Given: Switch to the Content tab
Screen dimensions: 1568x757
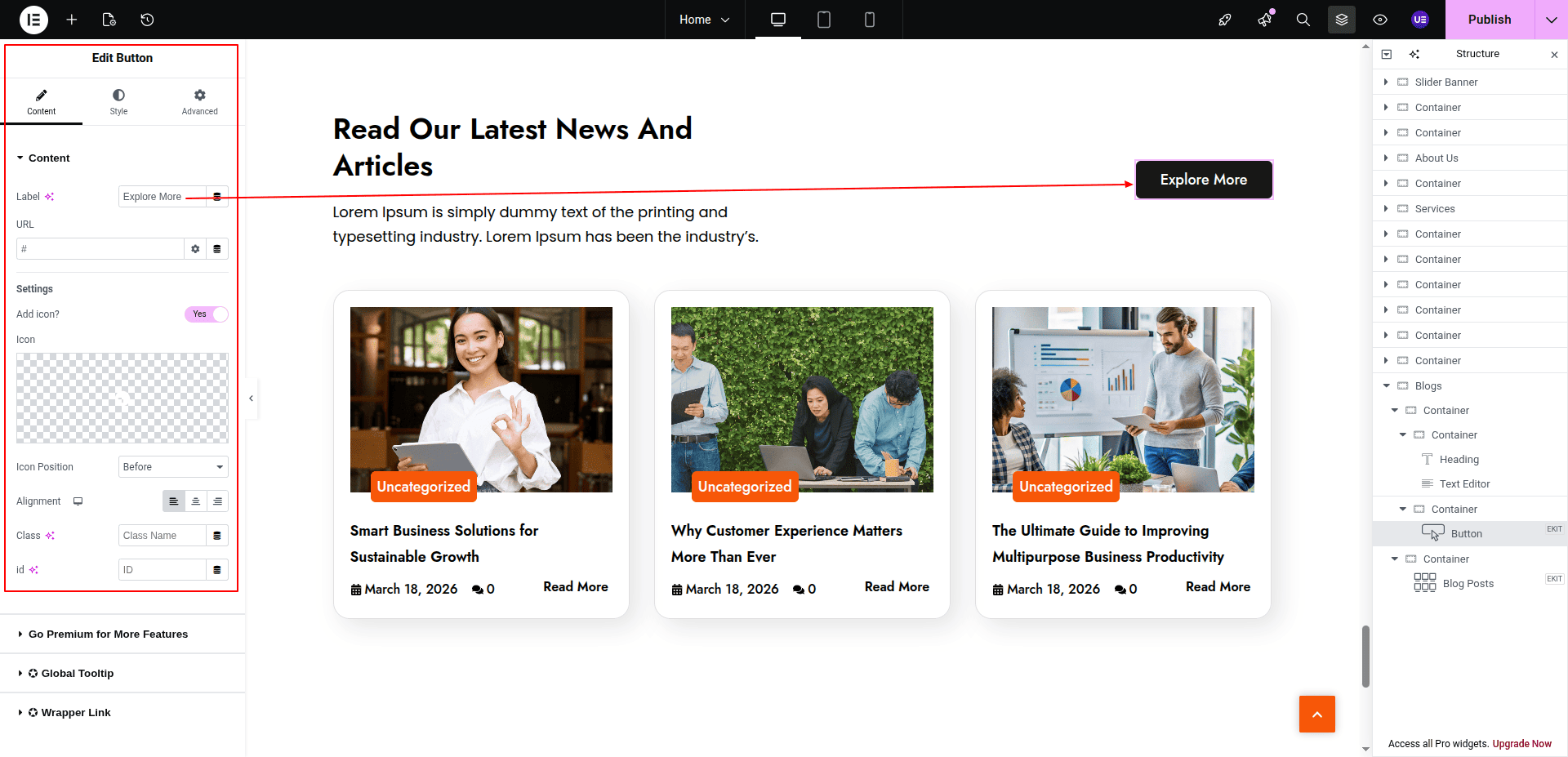Looking at the screenshot, I should pos(42,102).
